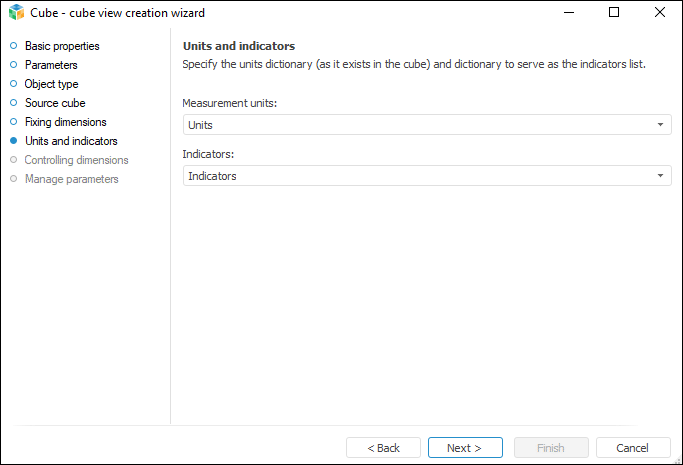Click the Source cube step bullet

coord(13,103)
